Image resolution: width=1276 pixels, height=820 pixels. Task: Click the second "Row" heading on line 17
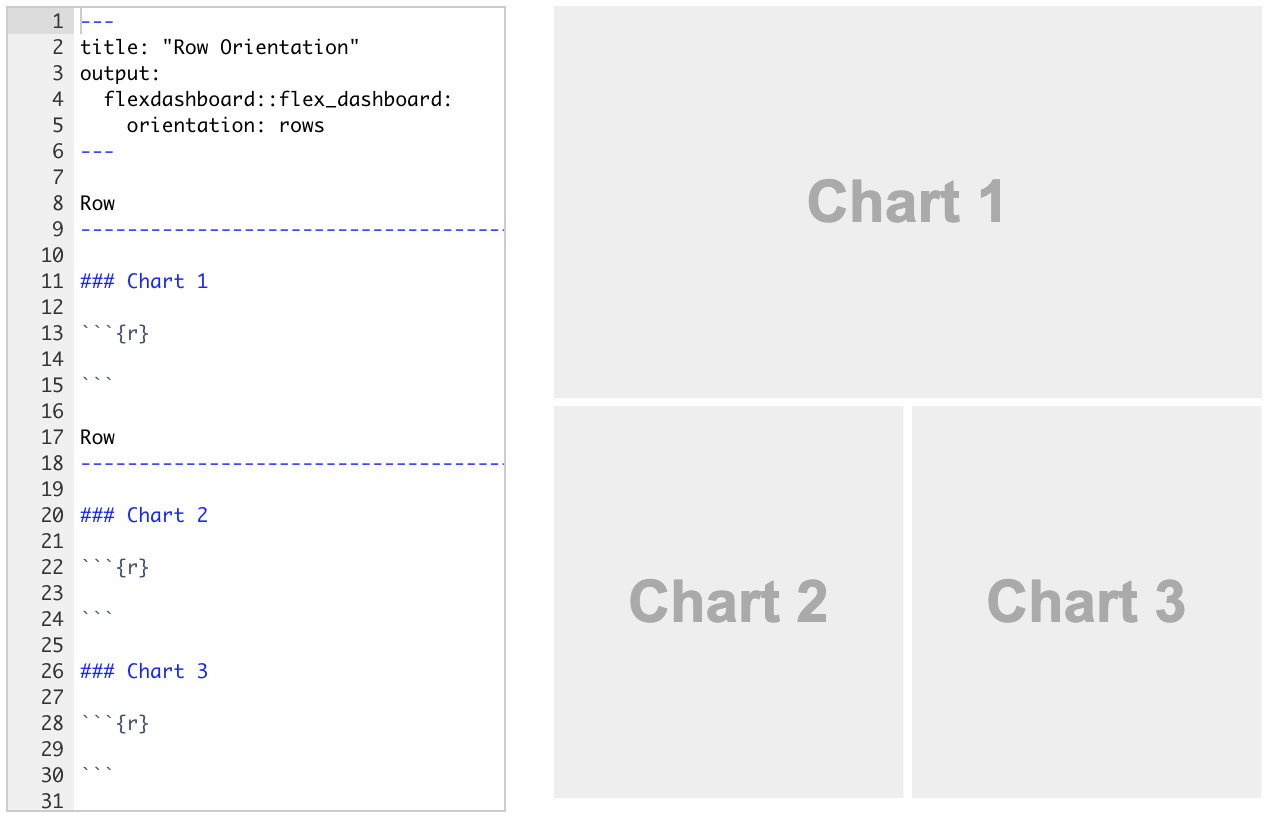(x=98, y=437)
